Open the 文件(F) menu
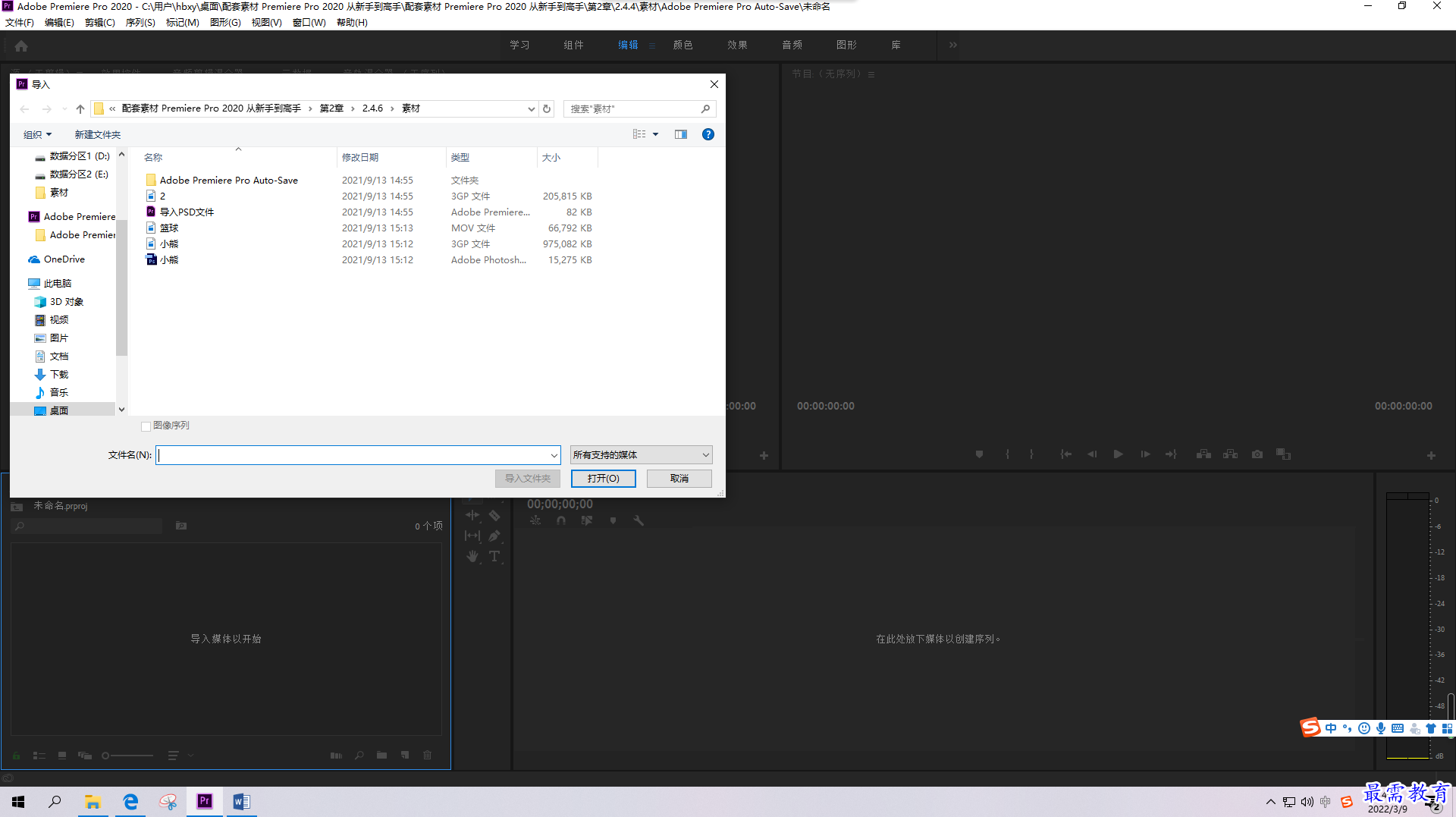 click(20, 23)
